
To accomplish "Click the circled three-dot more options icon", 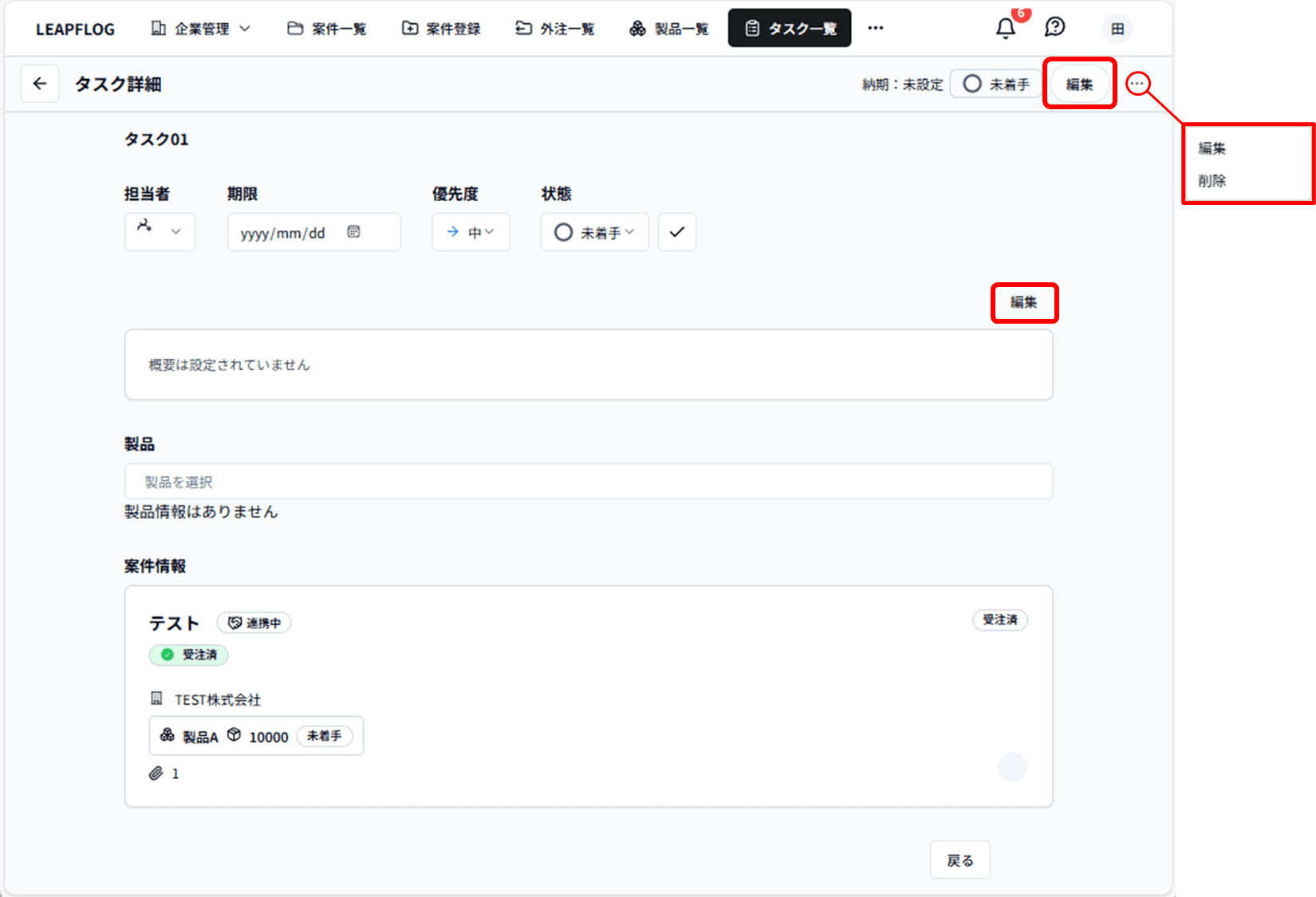I will [x=1137, y=84].
